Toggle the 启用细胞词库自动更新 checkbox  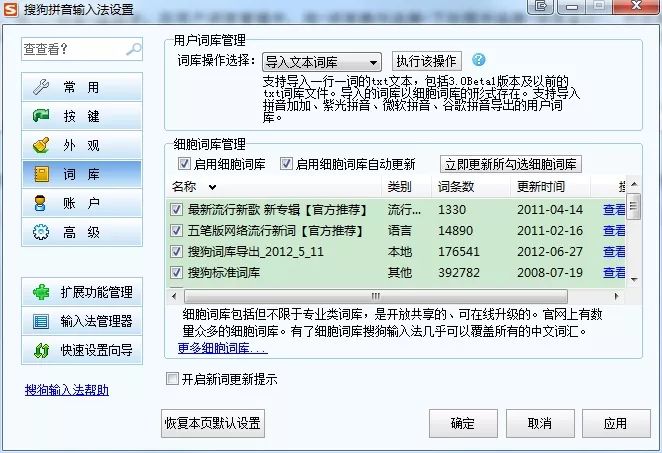point(286,163)
